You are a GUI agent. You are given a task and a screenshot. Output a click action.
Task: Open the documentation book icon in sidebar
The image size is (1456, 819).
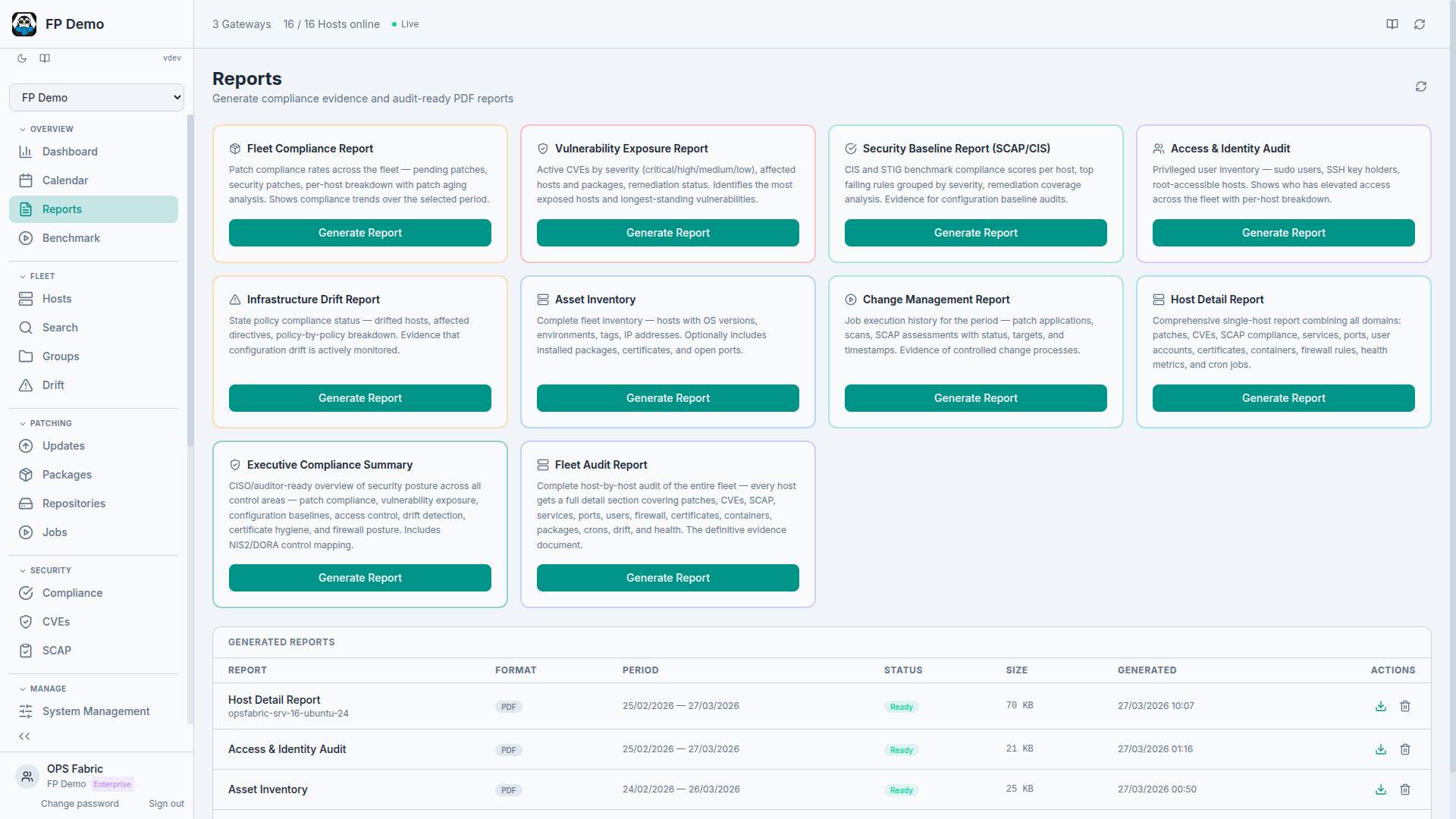44,58
